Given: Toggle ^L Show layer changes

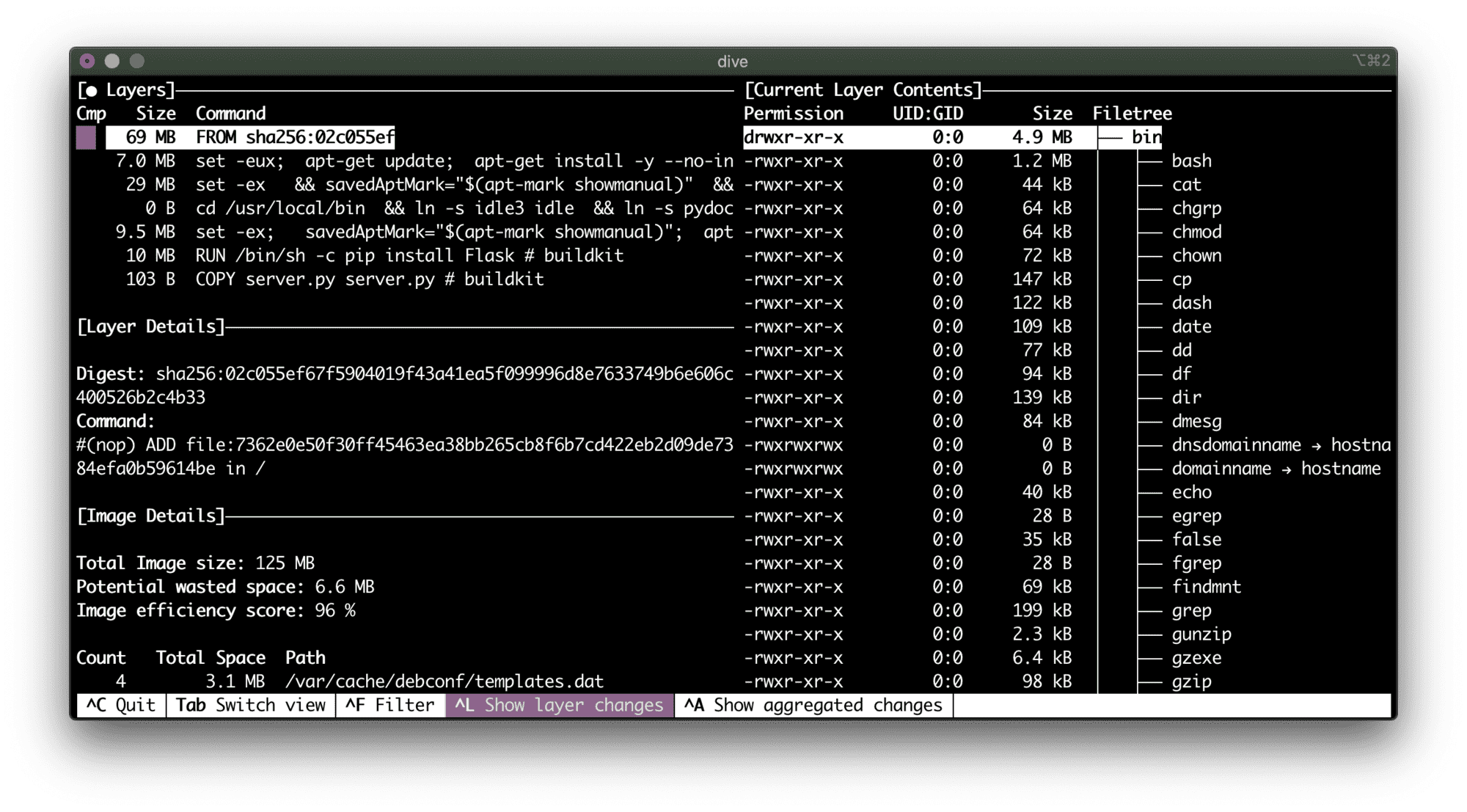Looking at the screenshot, I should (x=559, y=705).
